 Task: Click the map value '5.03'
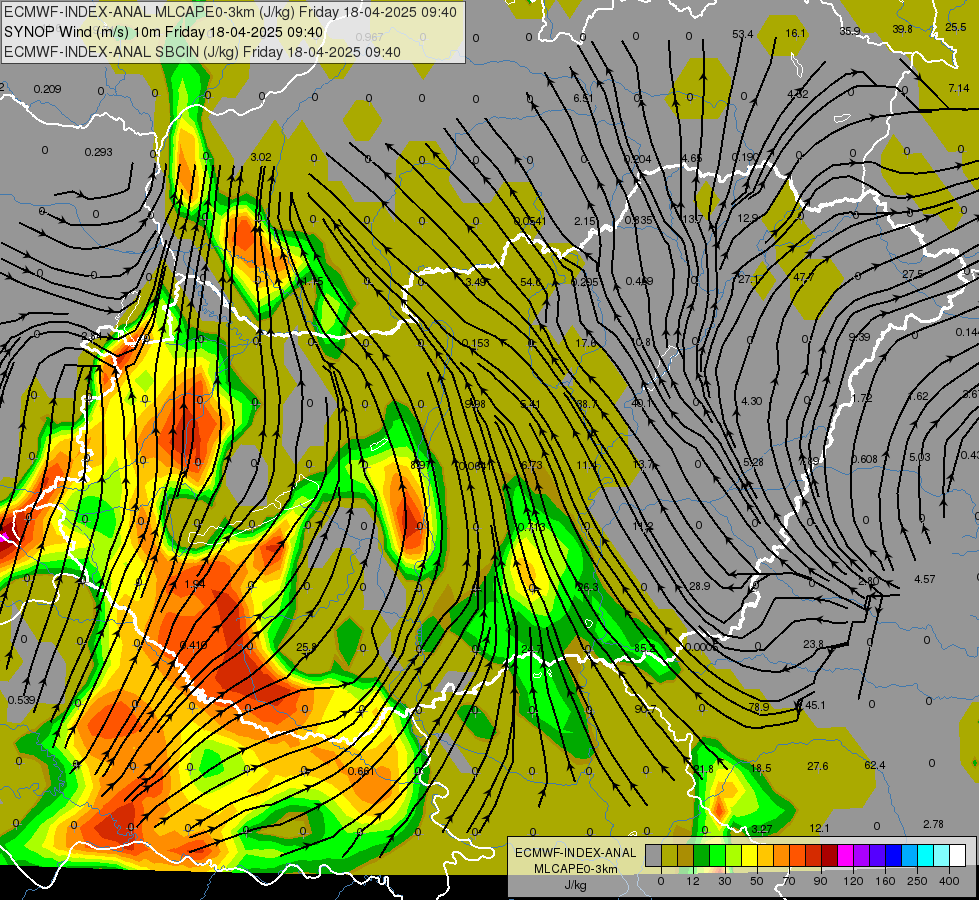pyautogui.click(x=920, y=457)
